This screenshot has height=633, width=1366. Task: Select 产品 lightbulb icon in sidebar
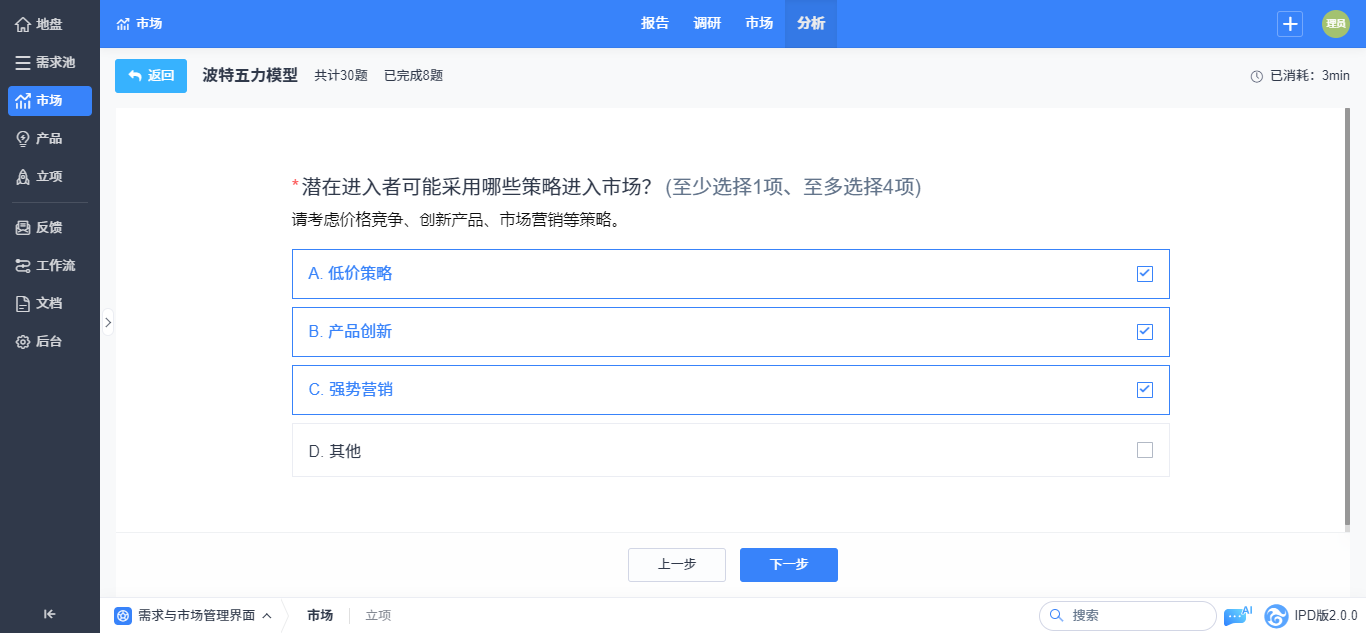[23, 138]
